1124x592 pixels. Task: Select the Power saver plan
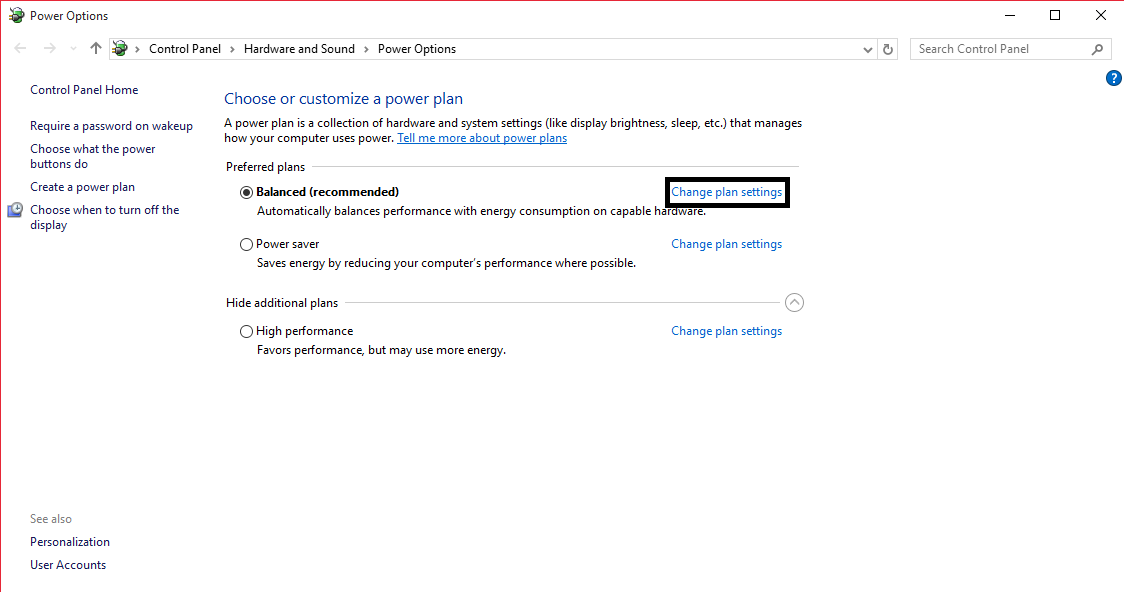pyautogui.click(x=247, y=244)
